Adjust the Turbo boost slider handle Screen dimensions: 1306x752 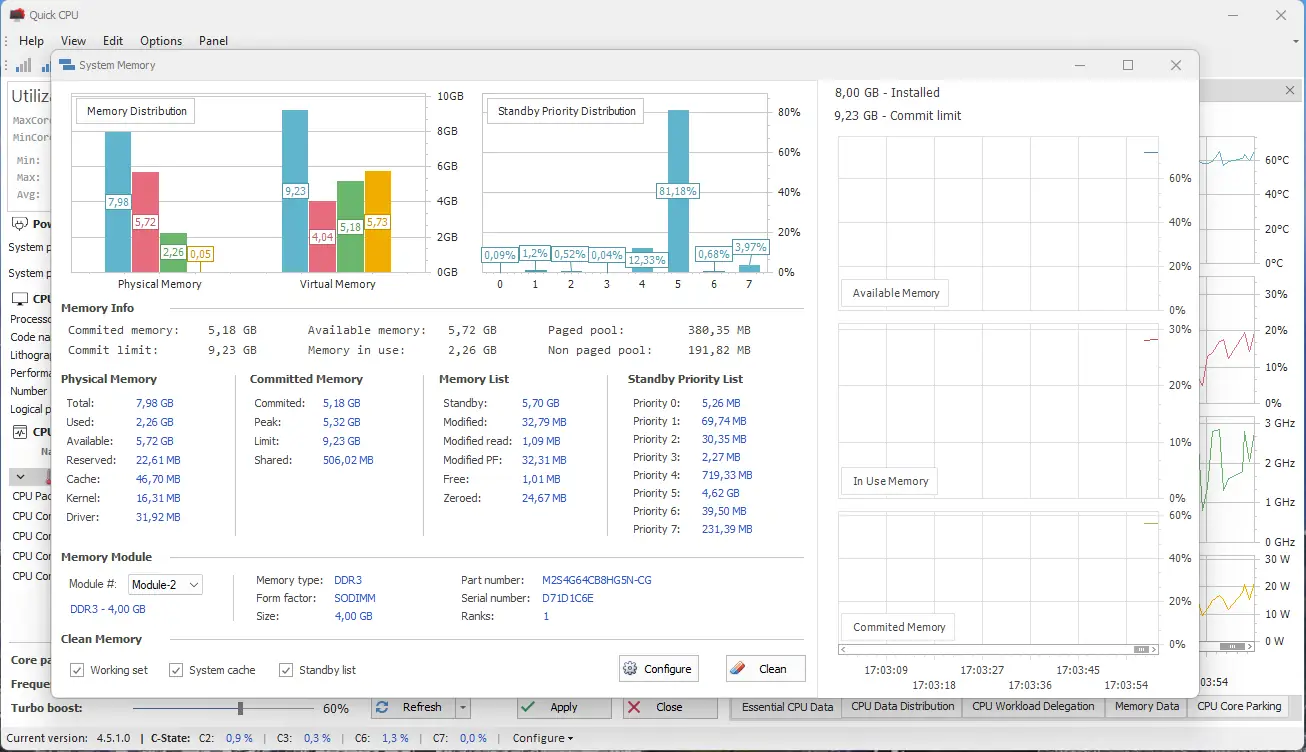(240, 708)
